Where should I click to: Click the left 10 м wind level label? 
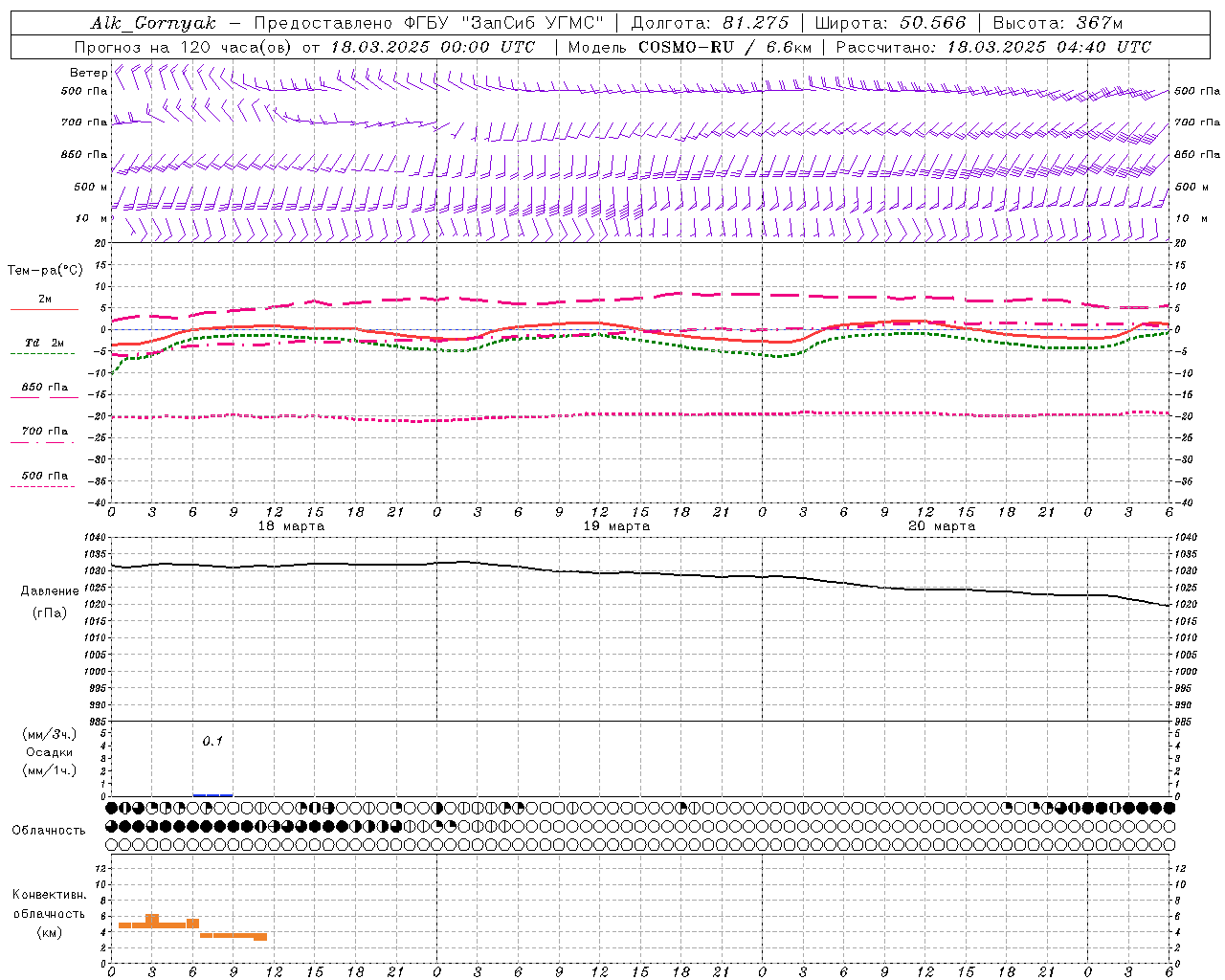coord(92,218)
